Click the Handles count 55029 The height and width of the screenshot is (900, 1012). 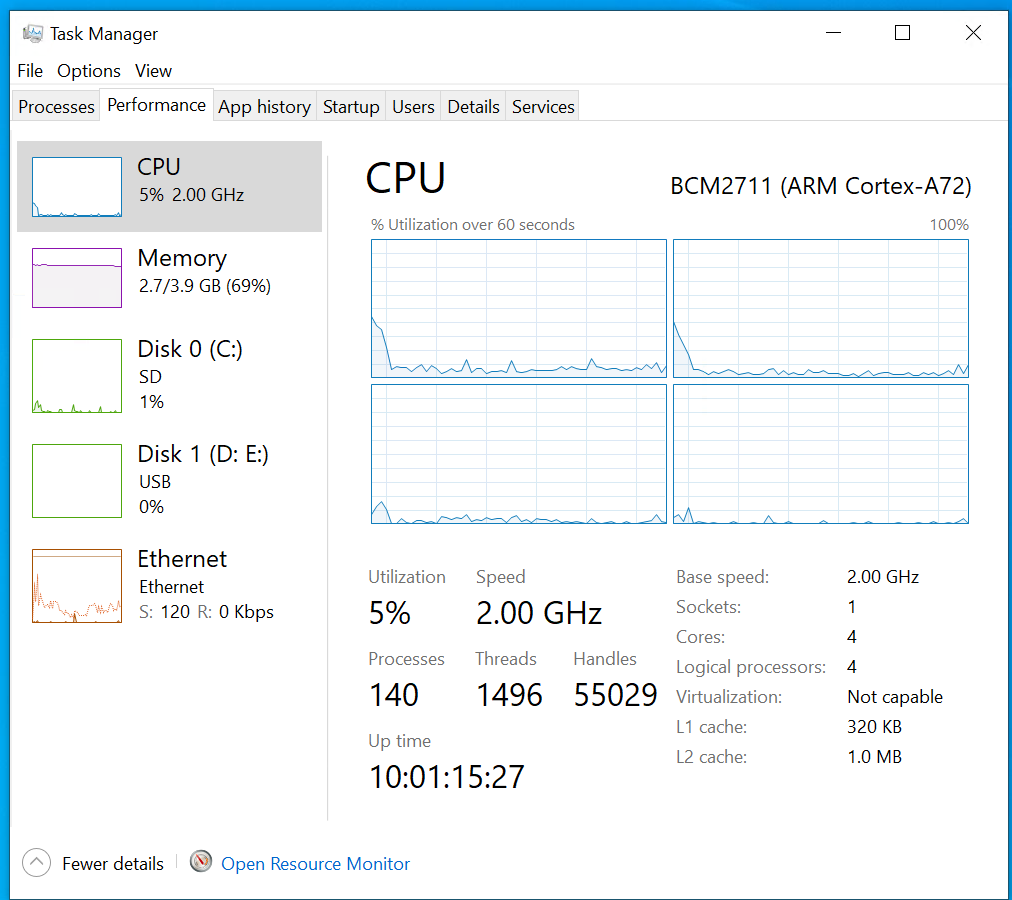[x=615, y=695]
